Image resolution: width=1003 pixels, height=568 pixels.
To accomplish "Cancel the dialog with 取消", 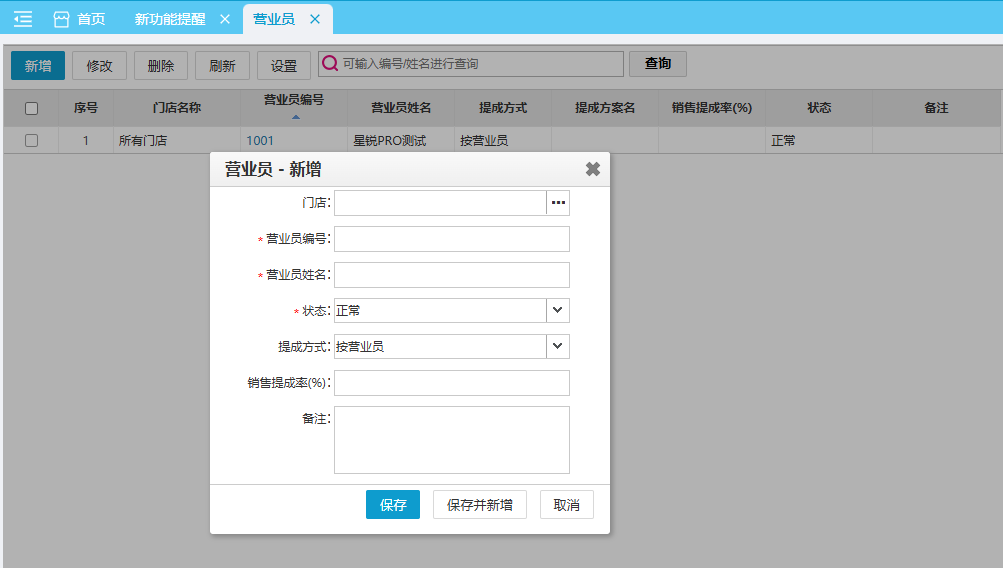I will (566, 505).
